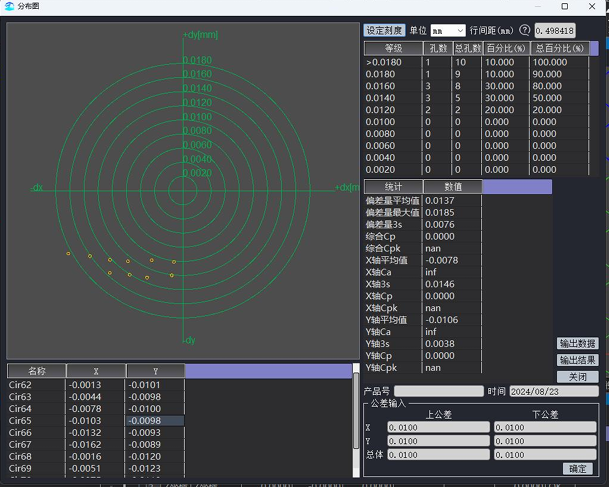Viewport: 609px width, 487px height.
Task: Click the 等级 column header
Action: pyautogui.click(x=393, y=48)
